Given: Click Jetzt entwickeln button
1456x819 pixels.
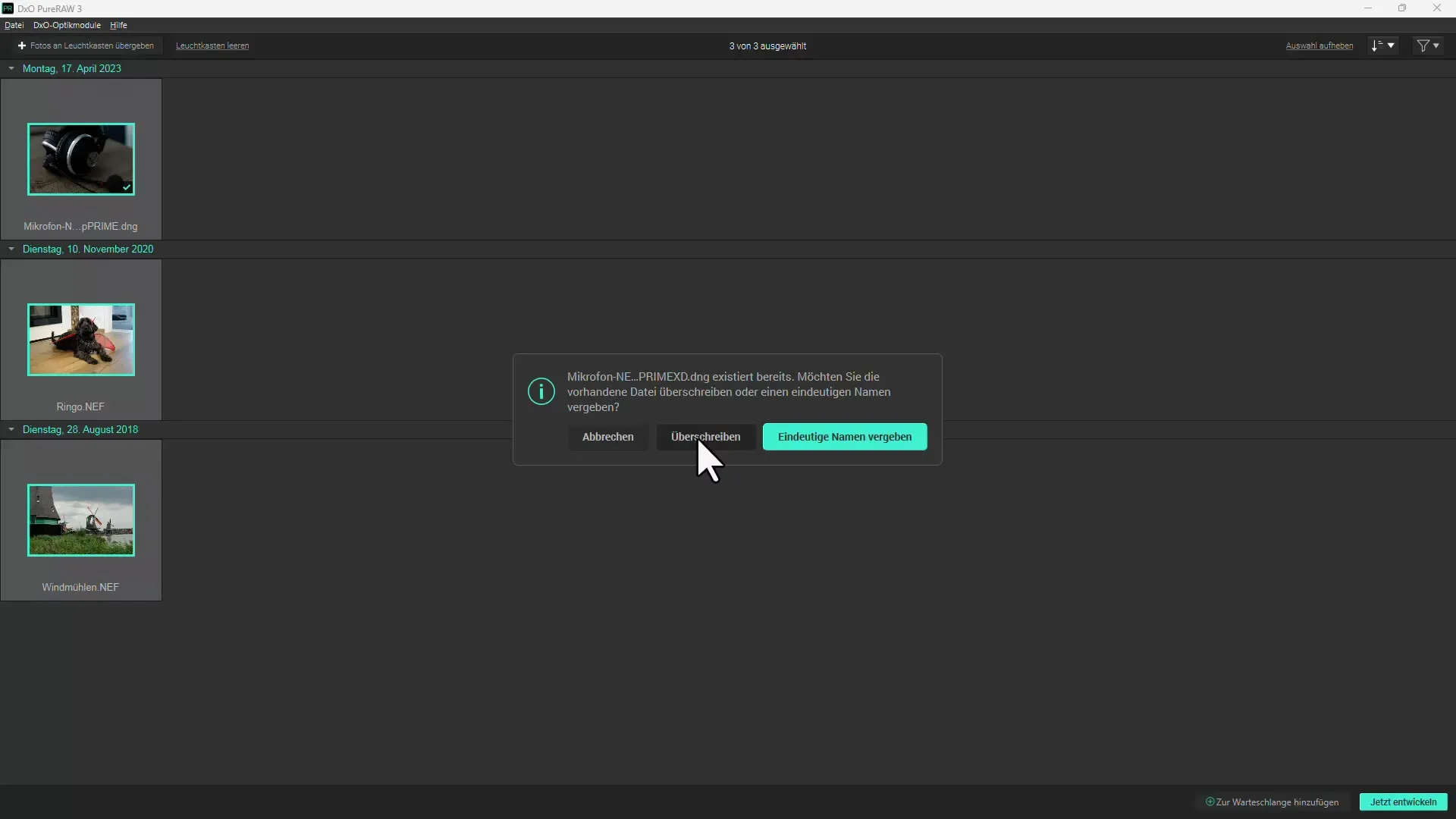Looking at the screenshot, I should click(1404, 802).
